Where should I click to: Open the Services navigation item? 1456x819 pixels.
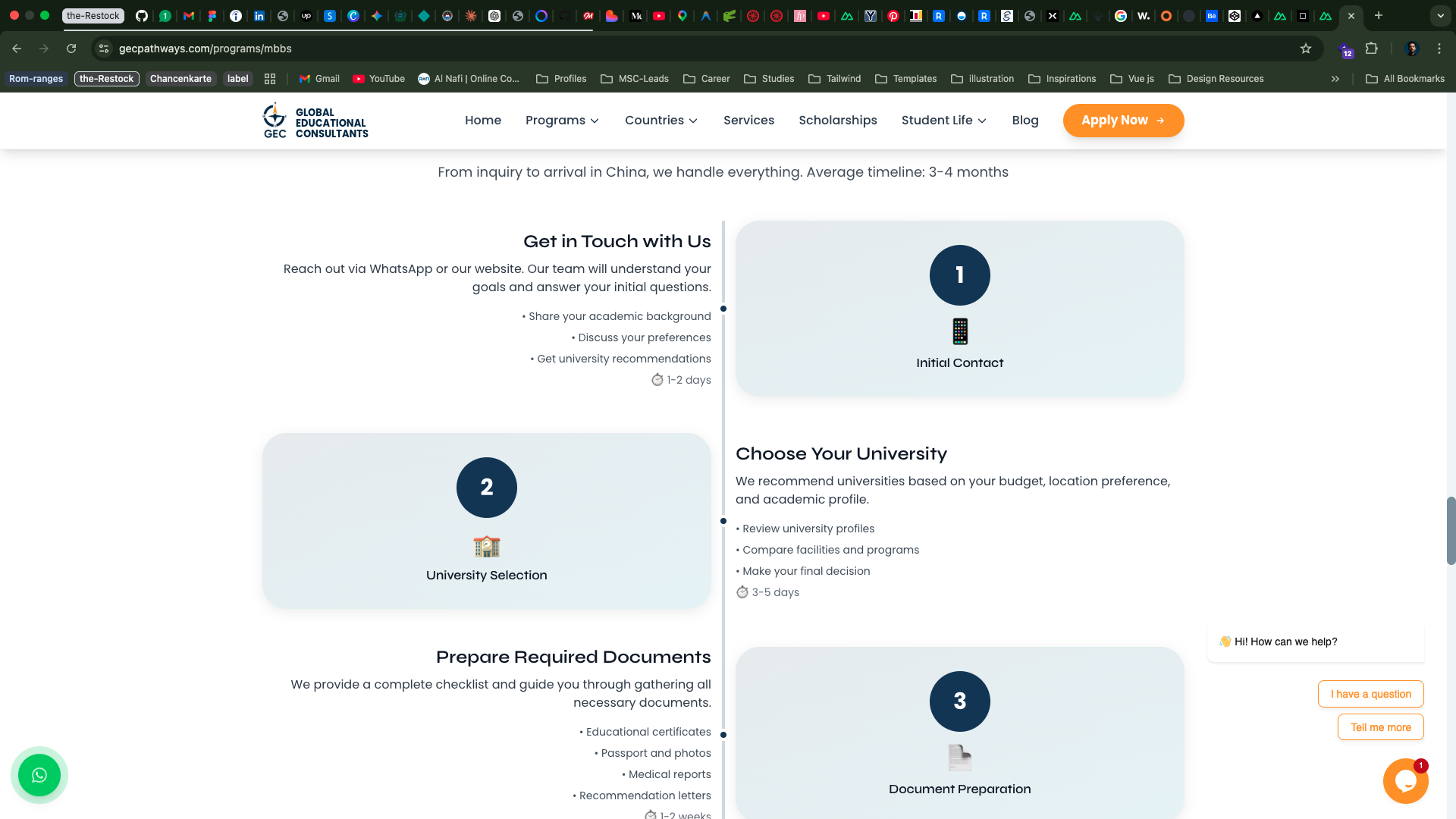[748, 121]
